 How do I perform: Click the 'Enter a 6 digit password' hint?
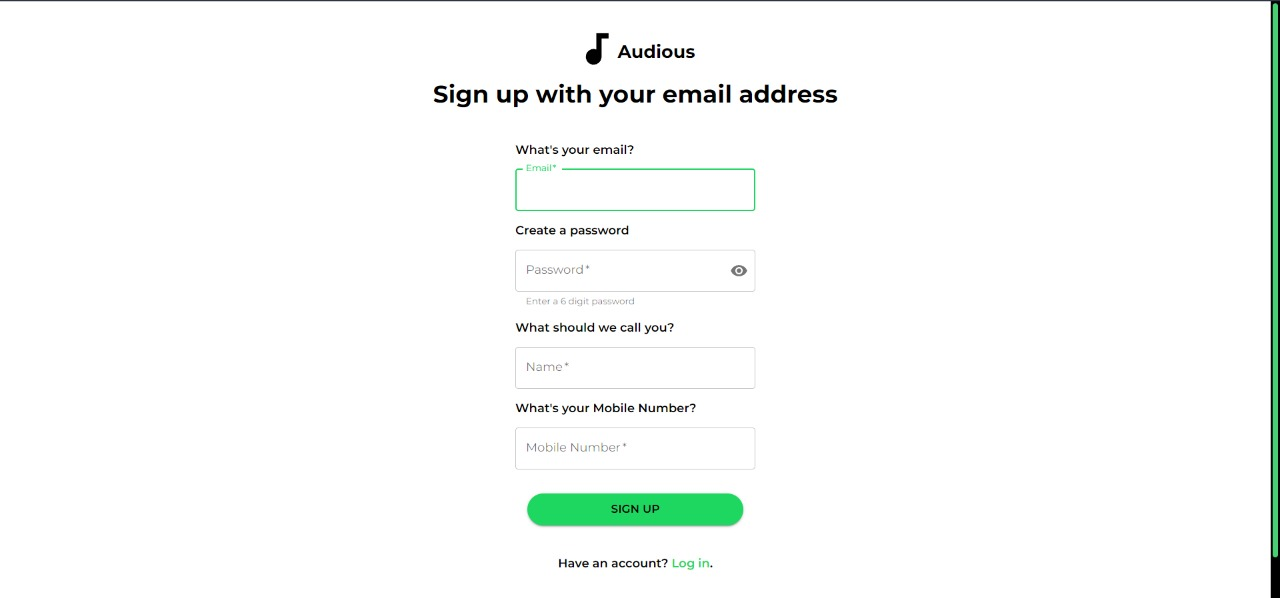(x=580, y=301)
